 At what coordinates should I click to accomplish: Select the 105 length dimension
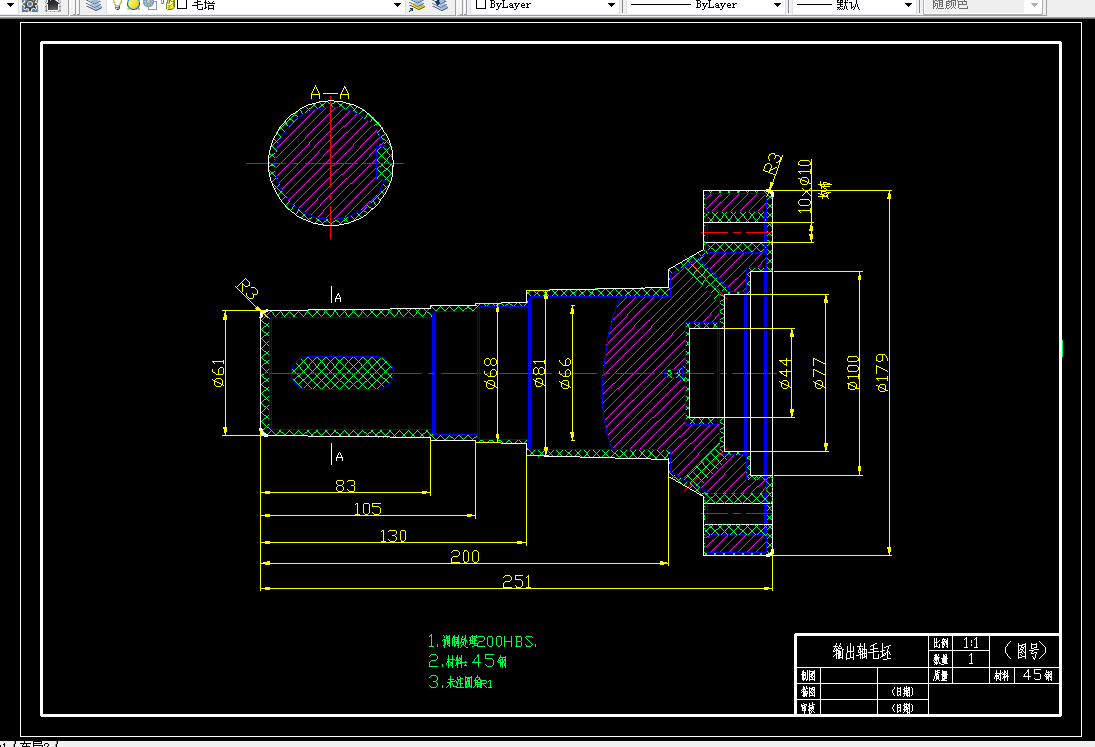coord(367,508)
